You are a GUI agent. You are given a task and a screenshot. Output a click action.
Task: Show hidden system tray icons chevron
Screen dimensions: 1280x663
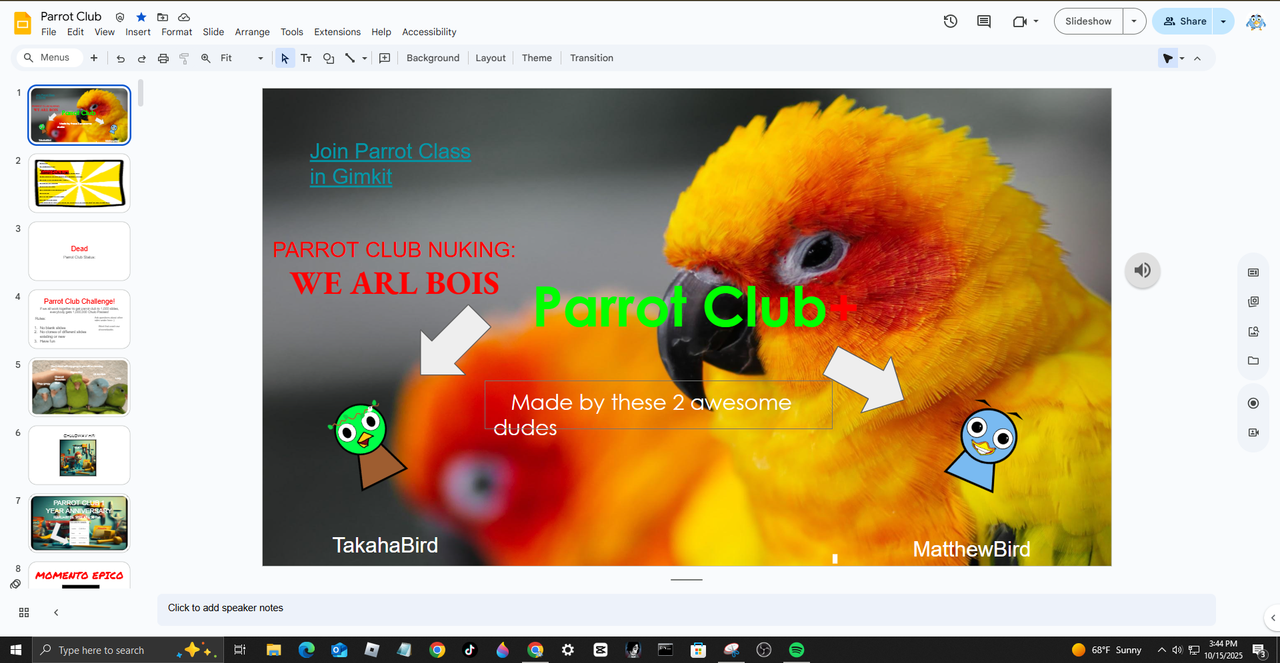pyautogui.click(x=1162, y=650)
